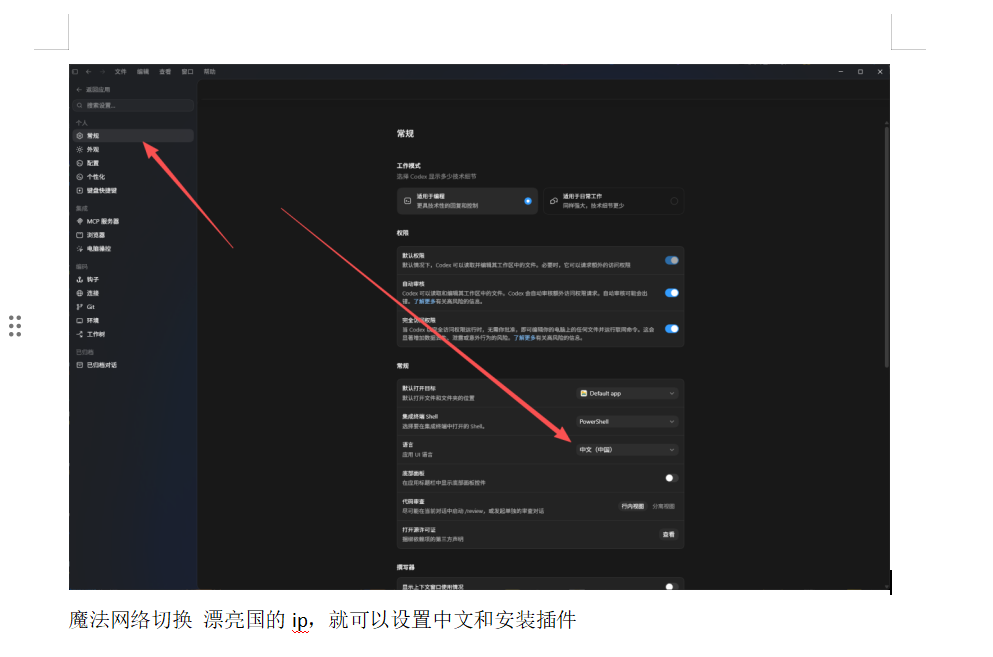Click the 配置 icon in sidebar
Viewport: 993px width, 657px height.
coord(80,163)
